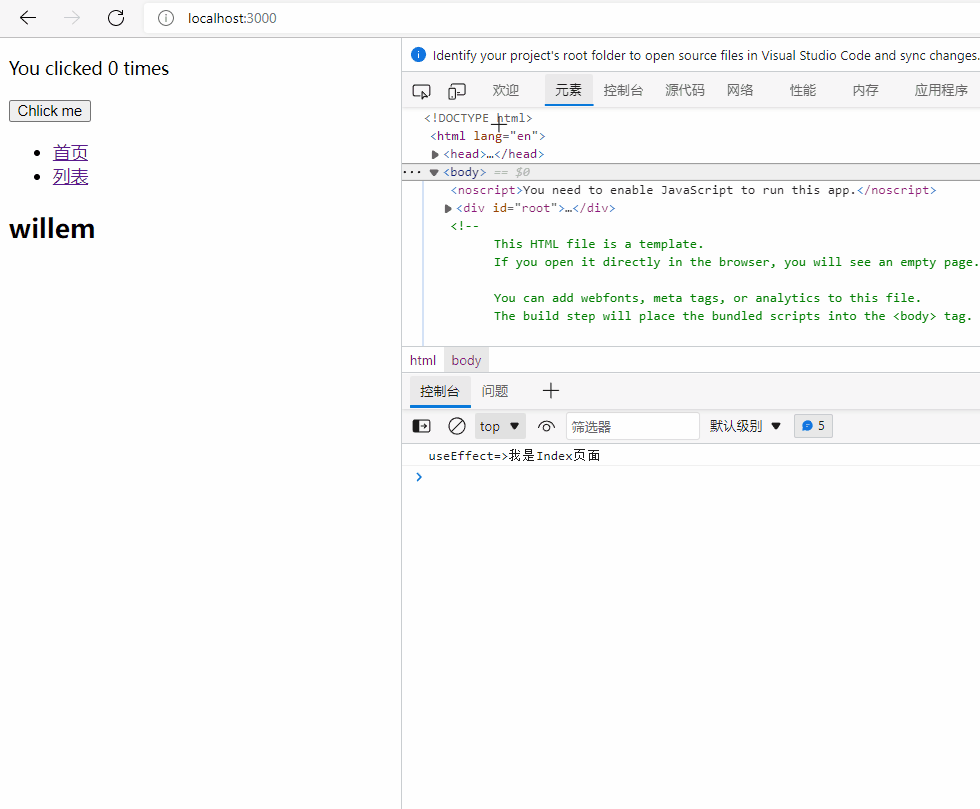Switch to the 网络 tab

click(740, 90)
